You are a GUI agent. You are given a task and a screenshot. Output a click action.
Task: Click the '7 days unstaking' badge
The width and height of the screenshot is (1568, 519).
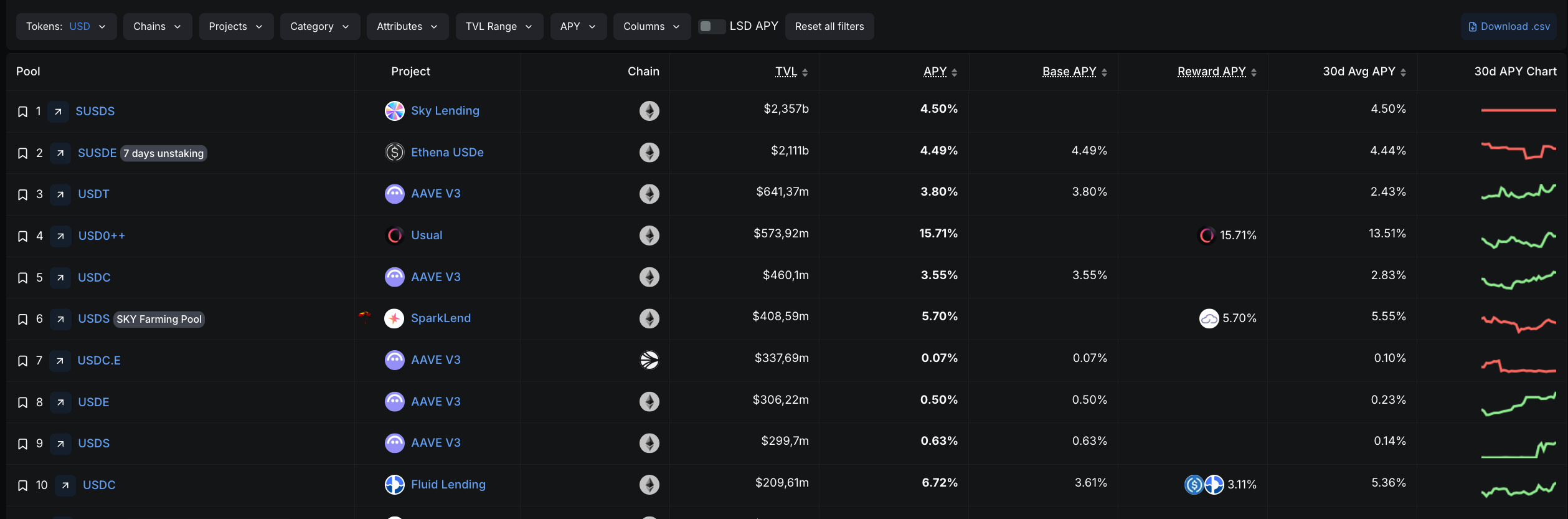click(163, 153)
